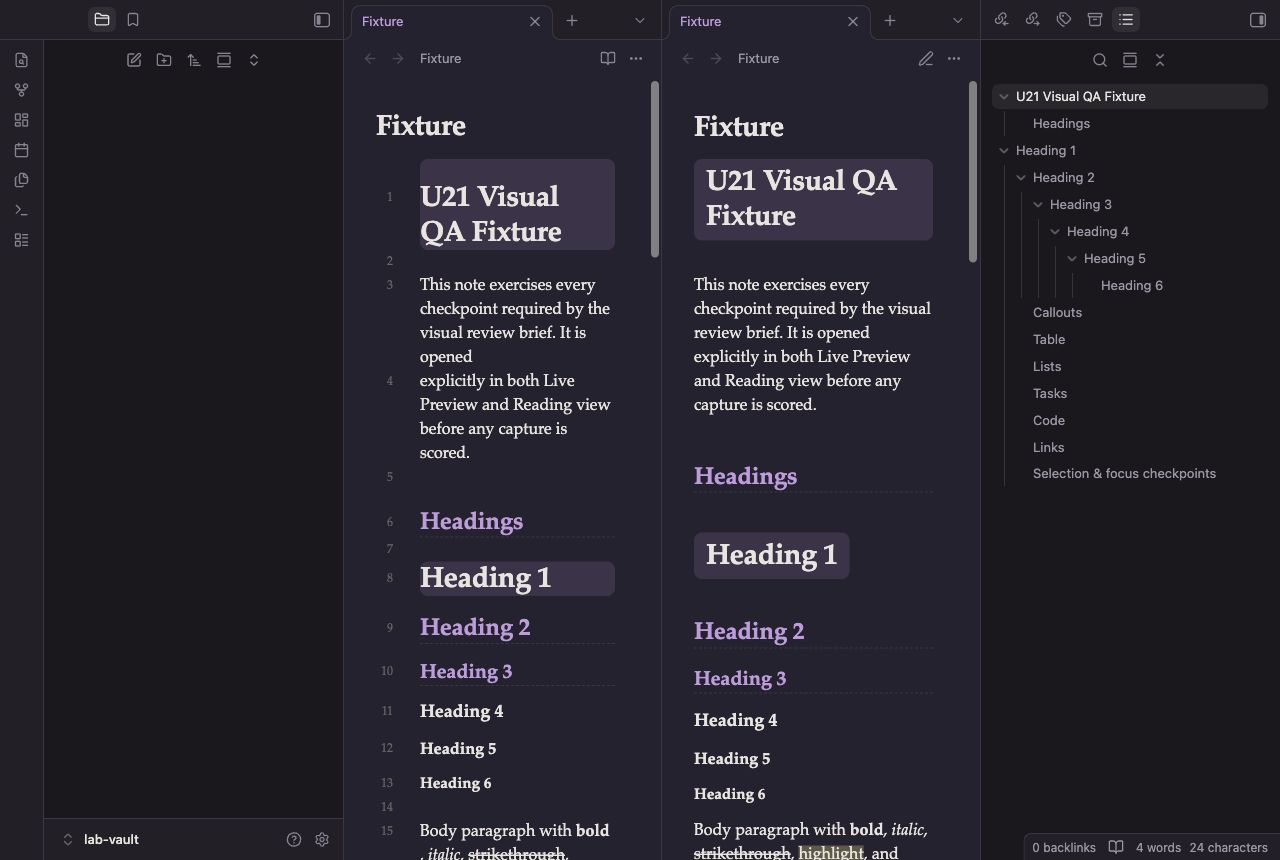Image resolution: width=1280 pixels, height=860 pixels.
Task: Create a new folder in explorer
Action: click(164, 60)
